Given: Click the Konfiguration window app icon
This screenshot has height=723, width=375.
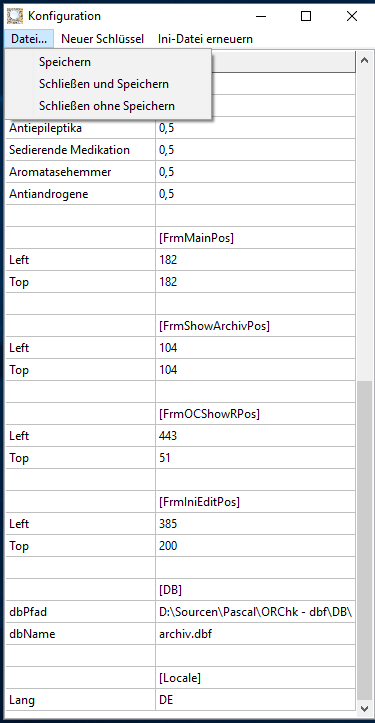Looking at the screenshot, I should coord(15,16).
